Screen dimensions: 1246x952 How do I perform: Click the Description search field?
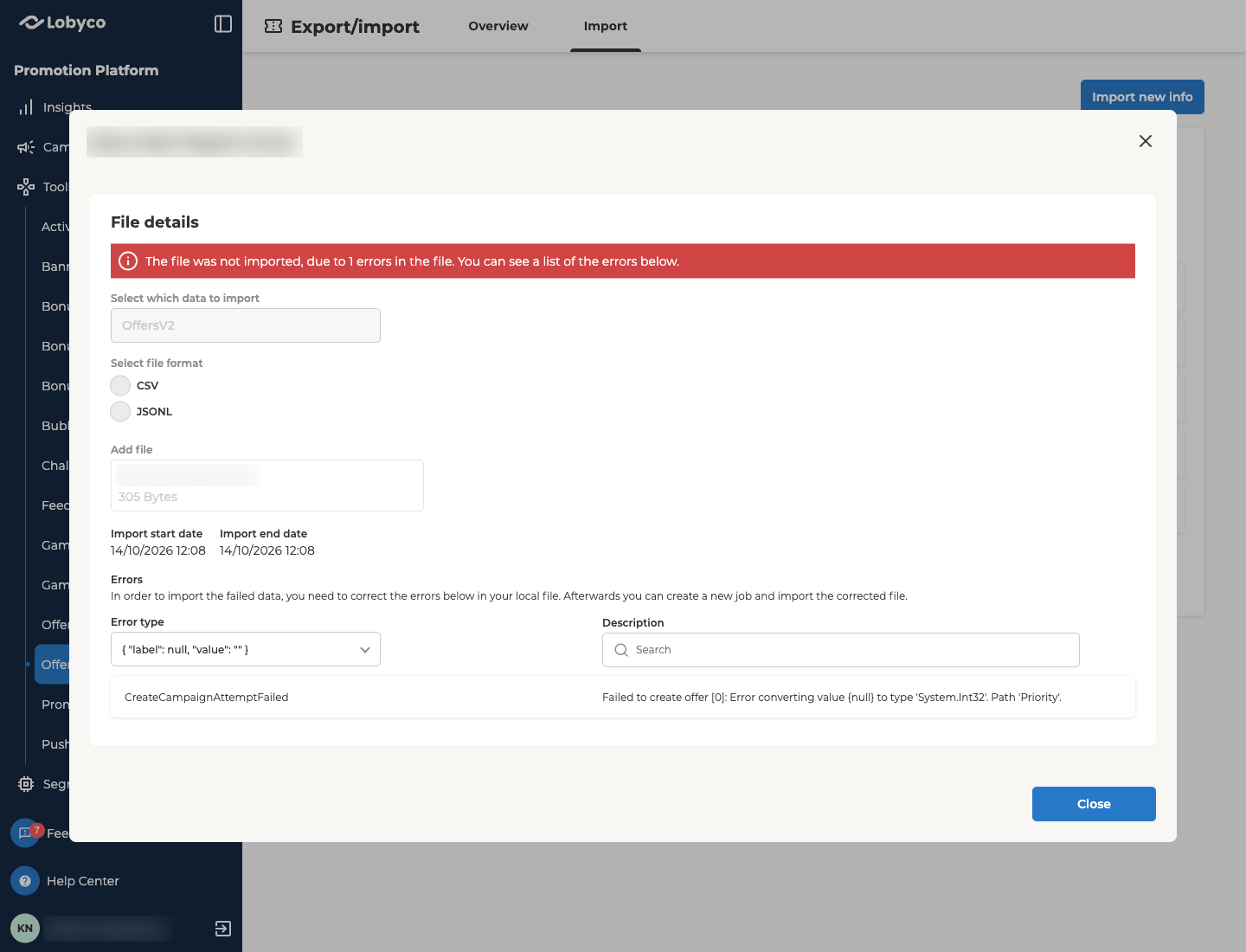[841, 650]
